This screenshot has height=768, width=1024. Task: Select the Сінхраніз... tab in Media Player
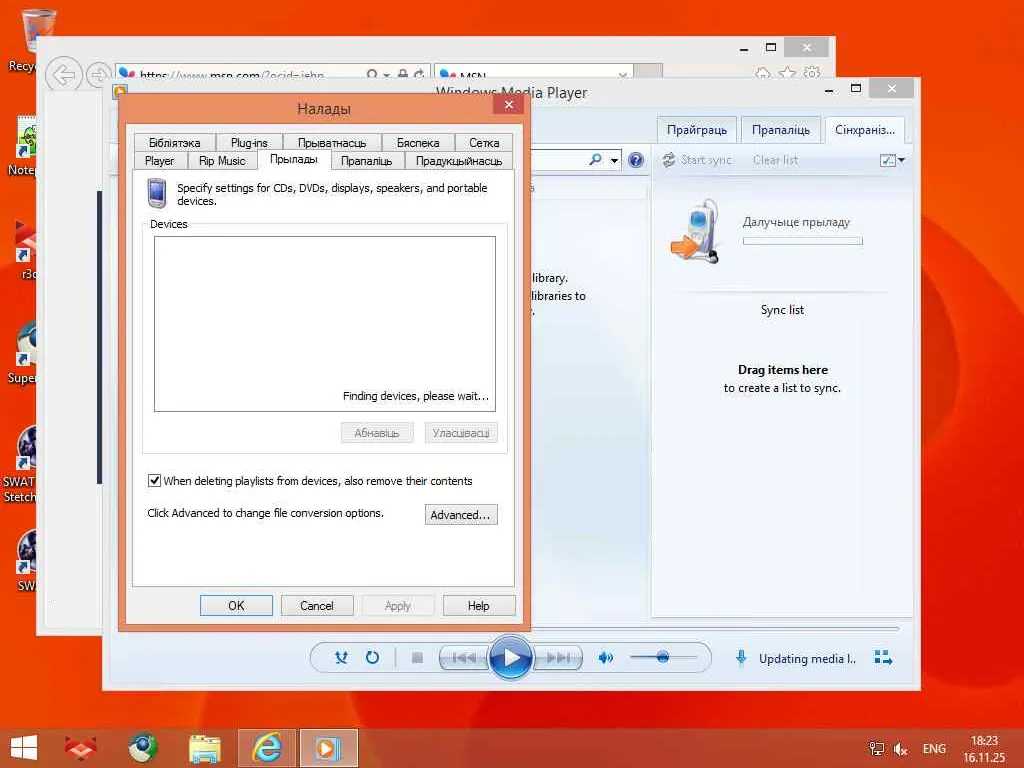click(865, 130)
